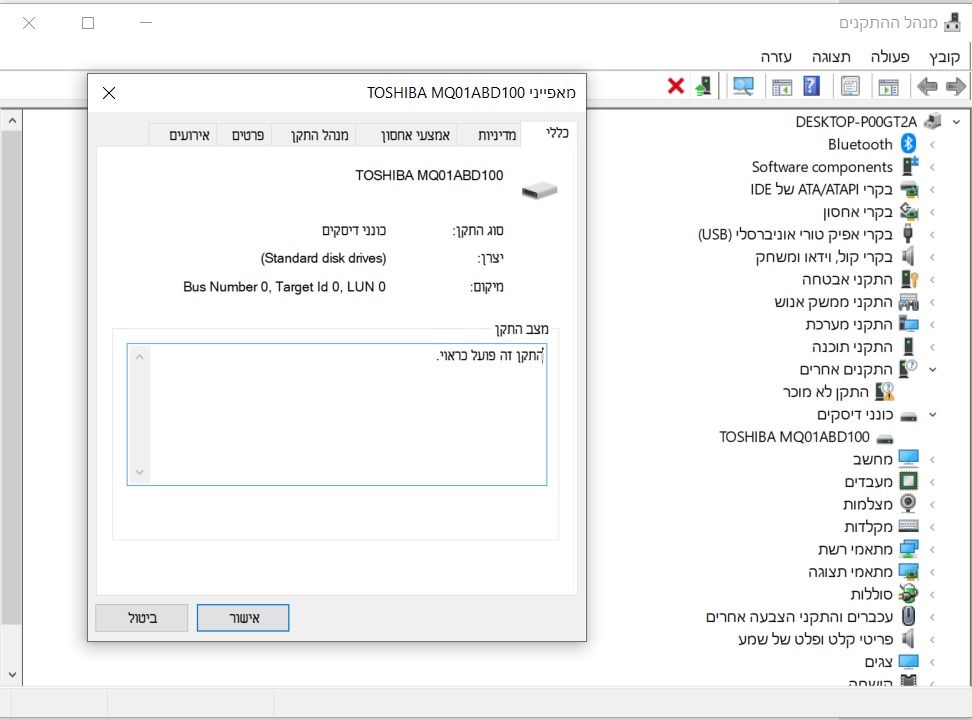Viewport: 972px width, 720px height.
Task: Open the קובץ menu
Action: (x=944, y=57)
